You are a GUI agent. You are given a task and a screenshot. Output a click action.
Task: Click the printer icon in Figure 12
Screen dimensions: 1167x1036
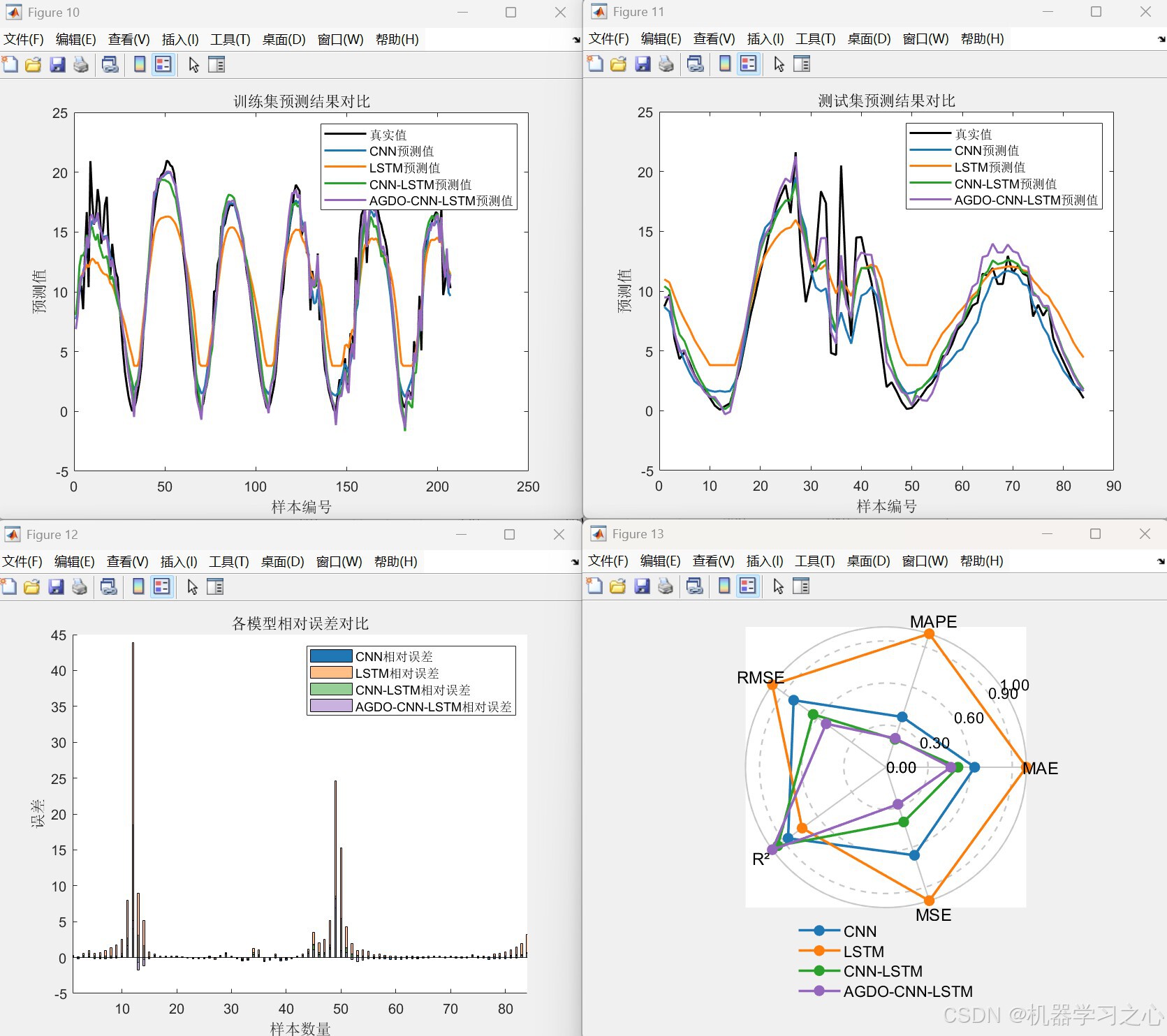(x=80, y=587)
